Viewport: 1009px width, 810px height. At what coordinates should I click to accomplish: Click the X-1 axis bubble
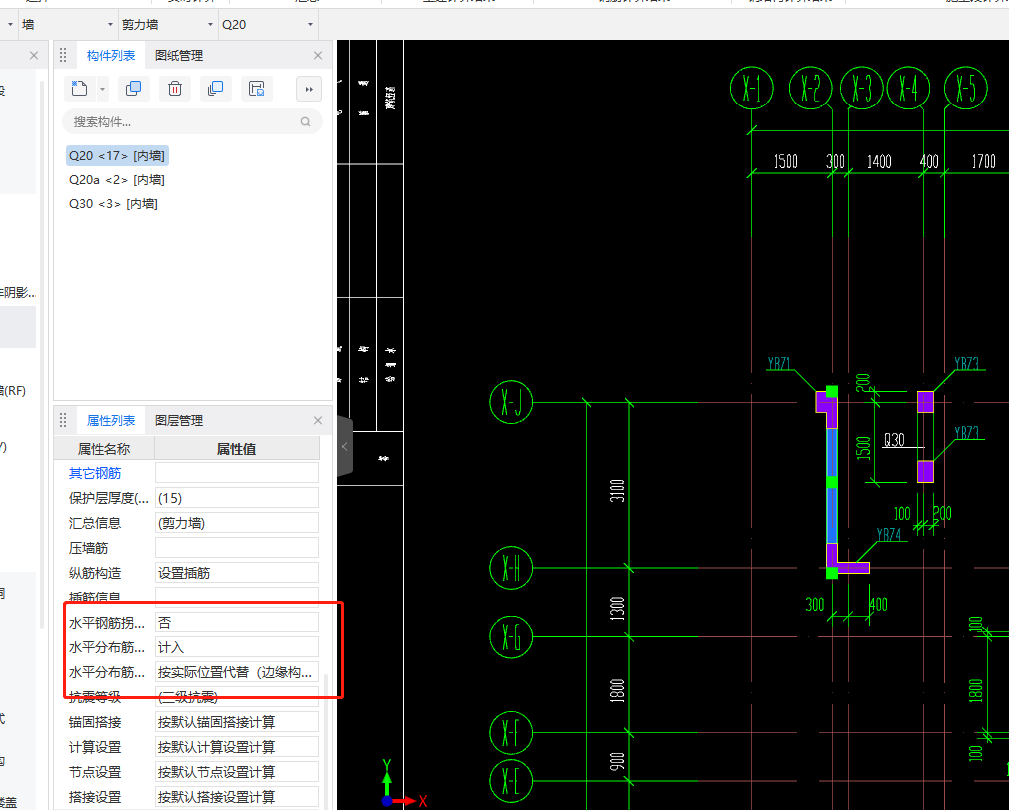tap(752, 88)
